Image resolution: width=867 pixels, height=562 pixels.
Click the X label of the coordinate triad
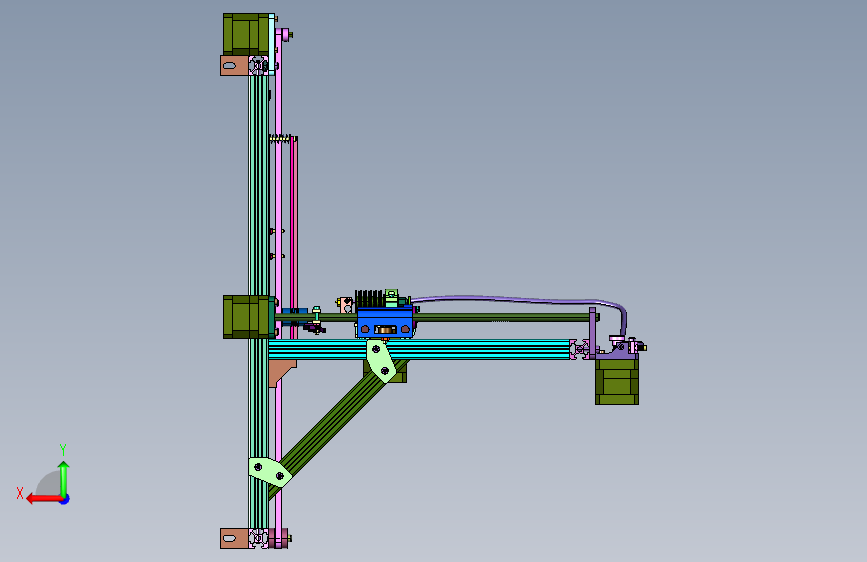pos(20,493)
